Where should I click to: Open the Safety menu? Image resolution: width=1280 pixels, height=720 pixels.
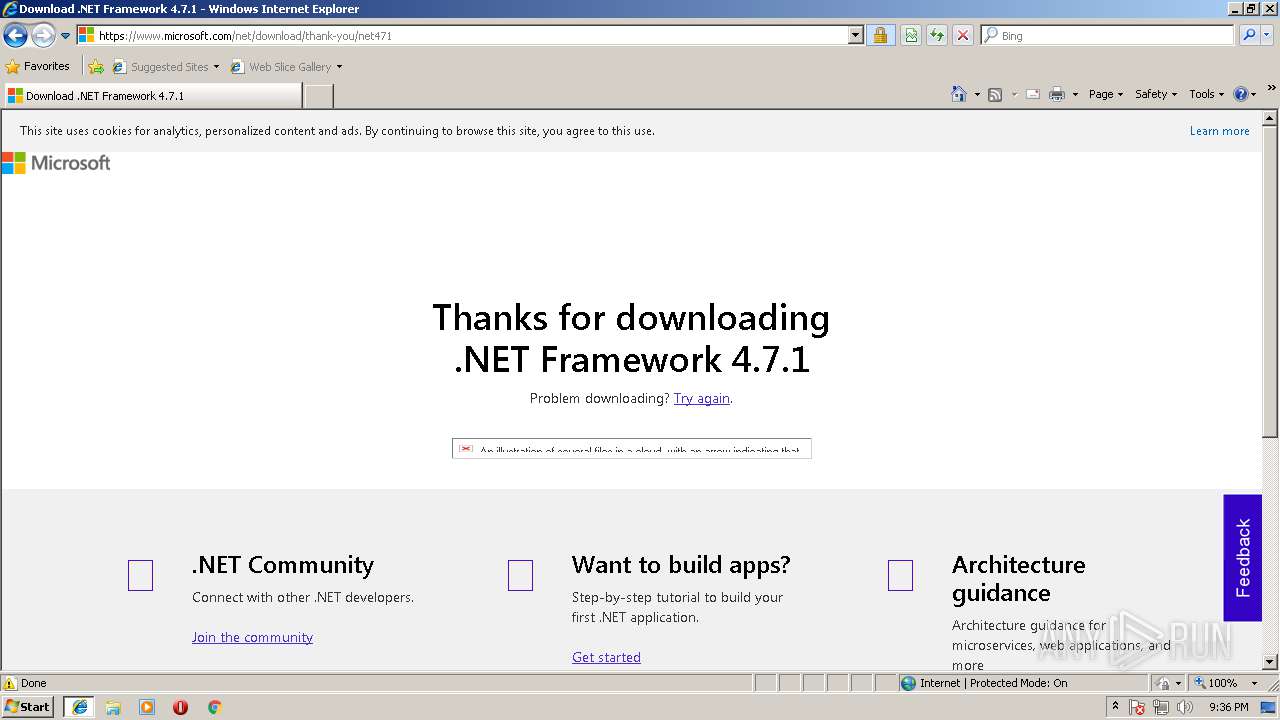click(1156, 94)
